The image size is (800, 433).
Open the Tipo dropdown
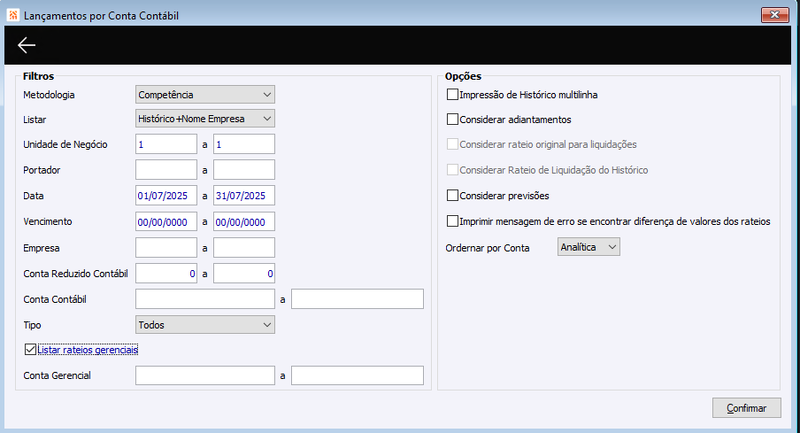205,325
